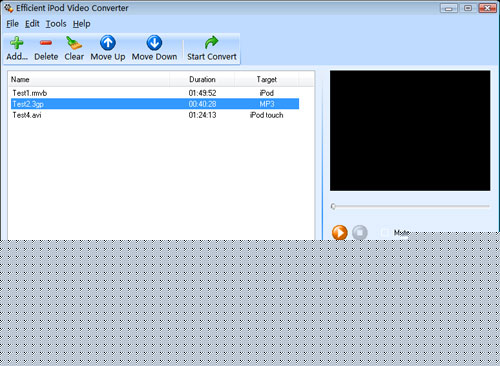500x366 pixels.
Task: Click the orange play button under preview
Action: click(340, 232)
